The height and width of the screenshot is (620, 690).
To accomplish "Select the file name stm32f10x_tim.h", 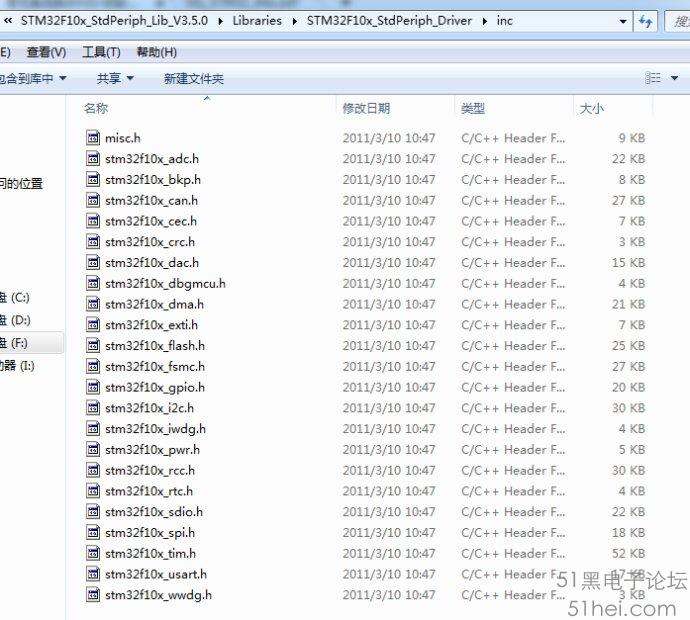I will [x=150, y=553].
